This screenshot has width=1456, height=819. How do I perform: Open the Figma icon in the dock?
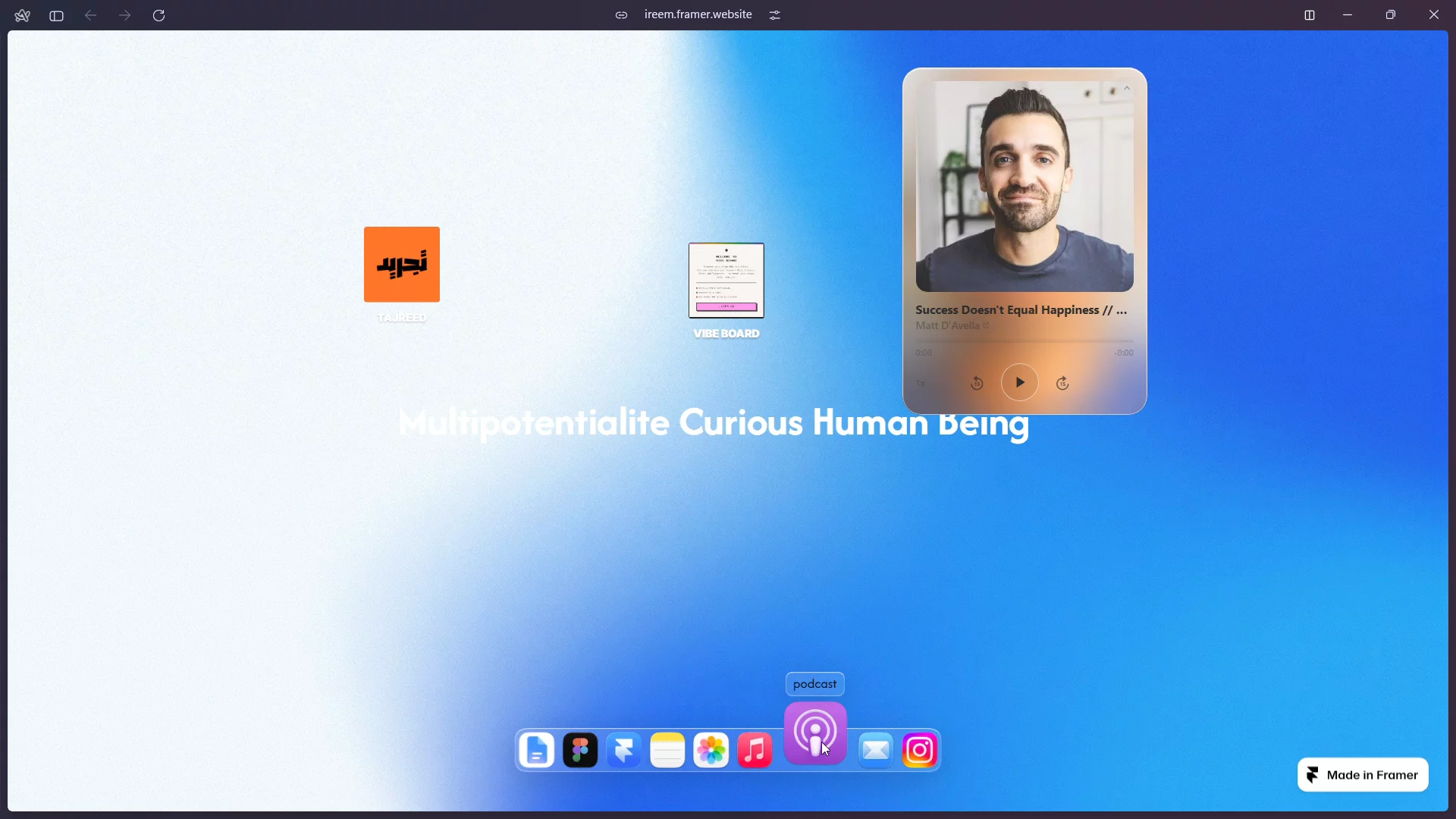[x=580, y=751]
